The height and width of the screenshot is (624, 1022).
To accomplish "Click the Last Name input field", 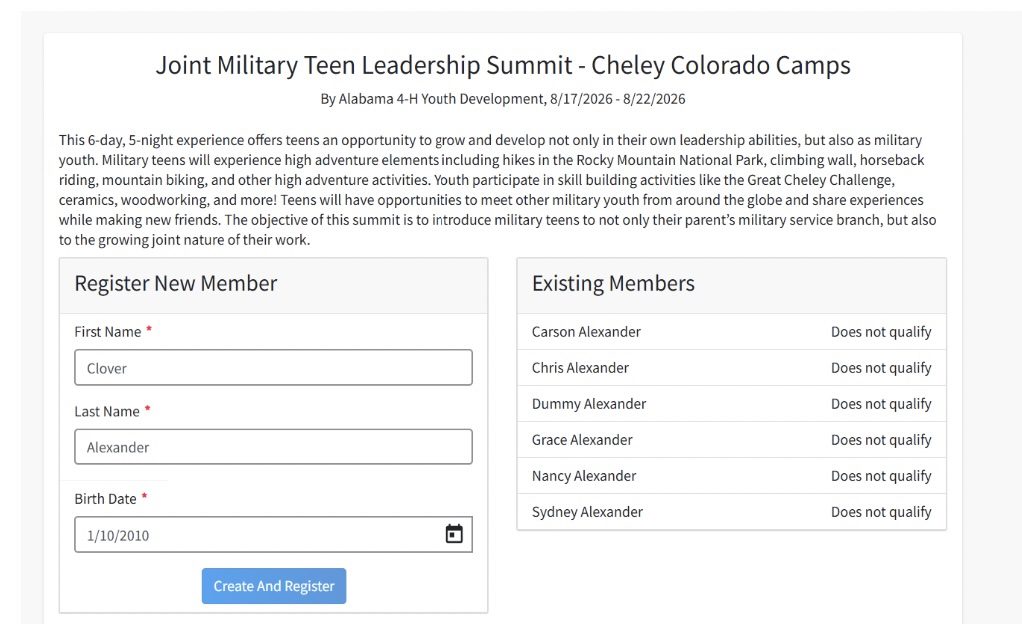I will 273,447.
